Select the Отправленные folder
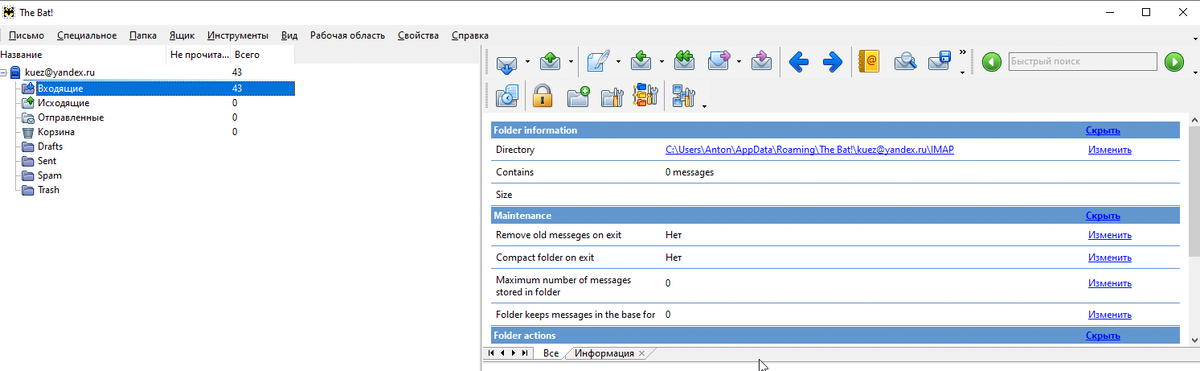This screenshot has height=371, width=1200. point(70,117)
